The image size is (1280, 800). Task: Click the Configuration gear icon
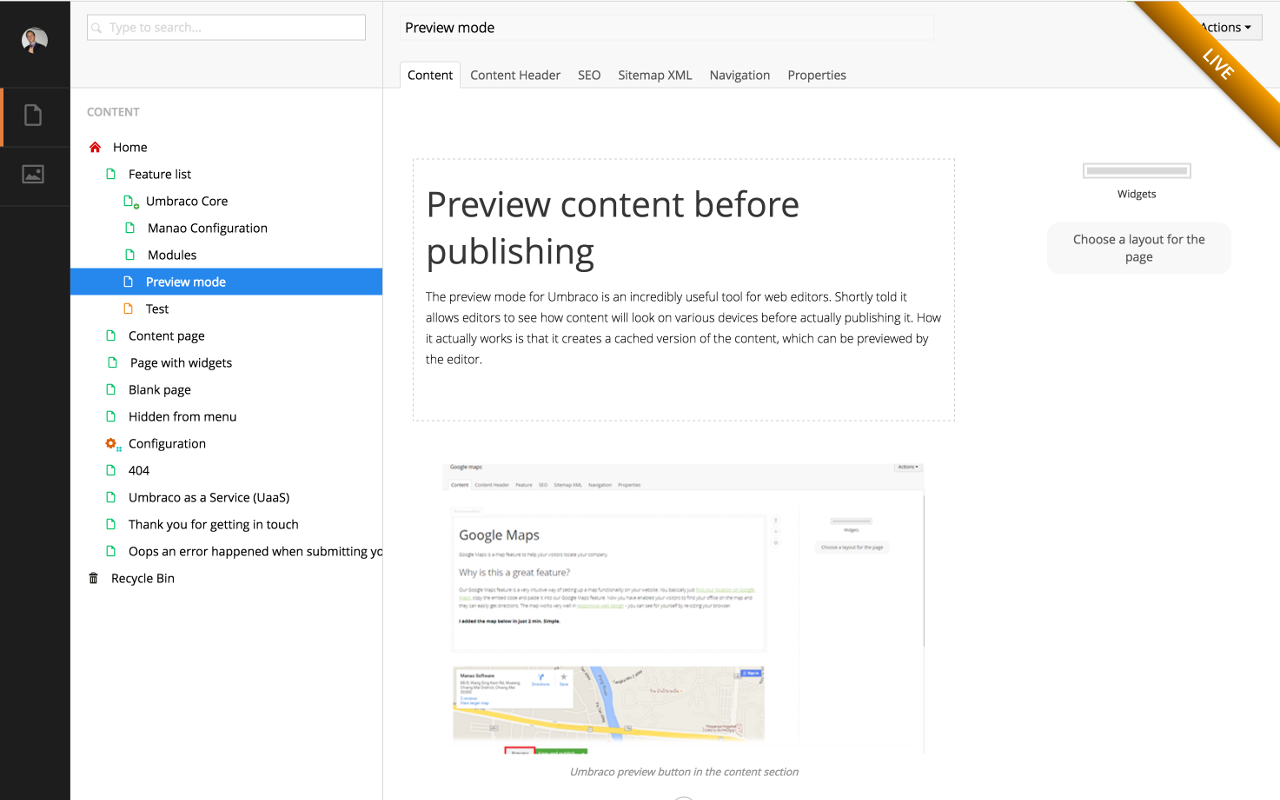[x=112, y=444]
